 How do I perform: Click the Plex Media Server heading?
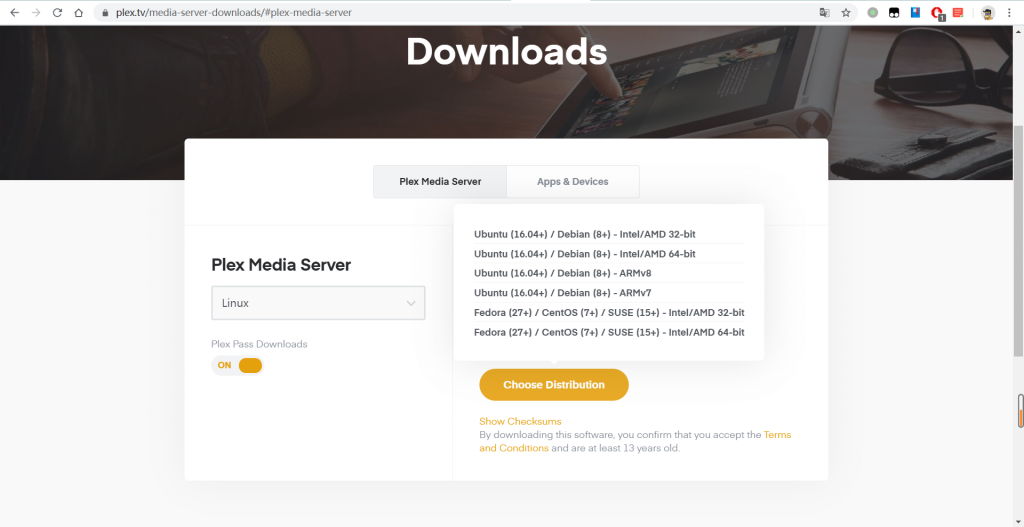click(281, 264)
